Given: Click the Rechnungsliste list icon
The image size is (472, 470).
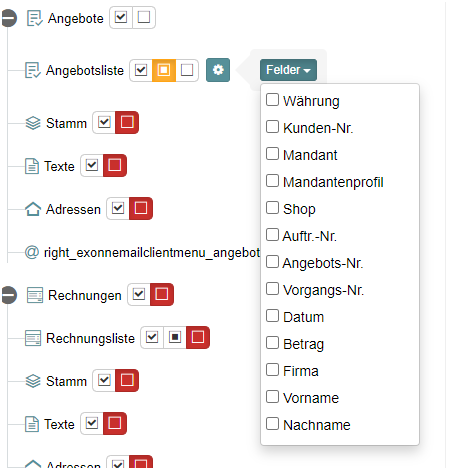Looking at the screenshot, I should click(x=33, y=338).
